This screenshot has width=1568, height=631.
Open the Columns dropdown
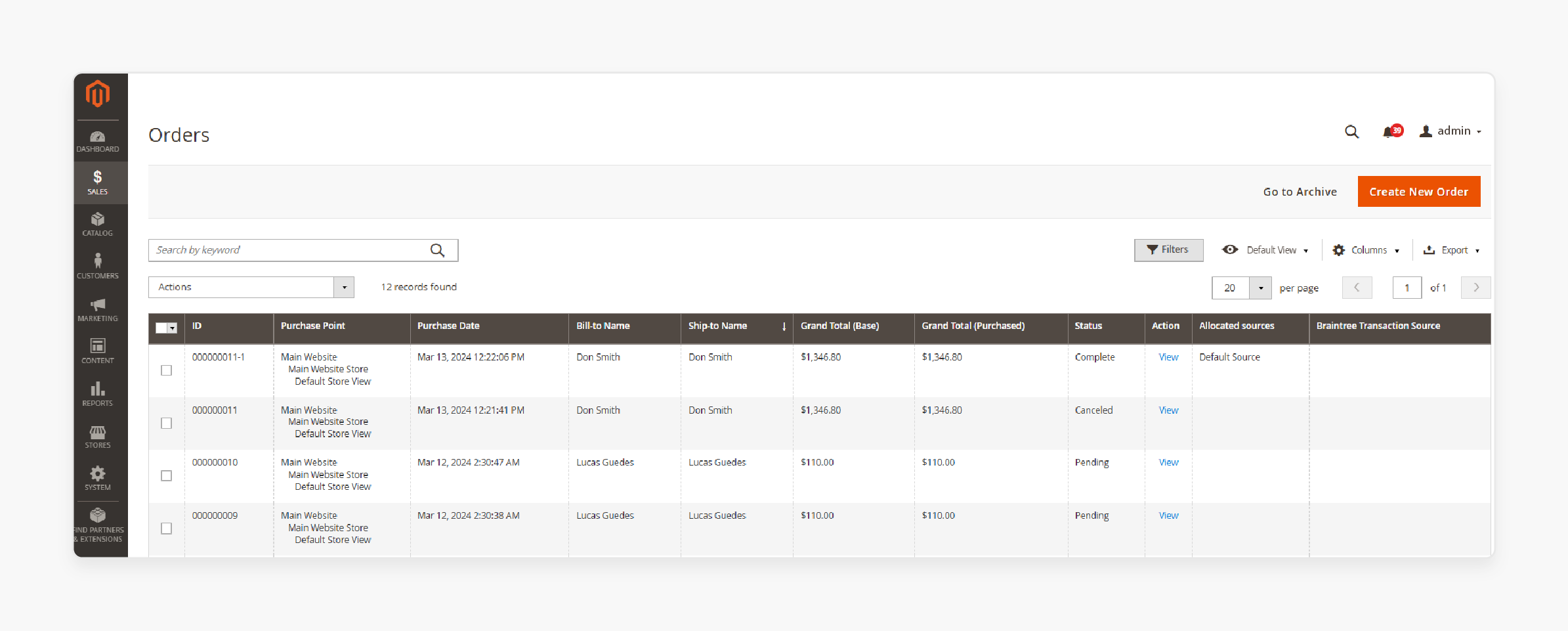(1367, 250)
